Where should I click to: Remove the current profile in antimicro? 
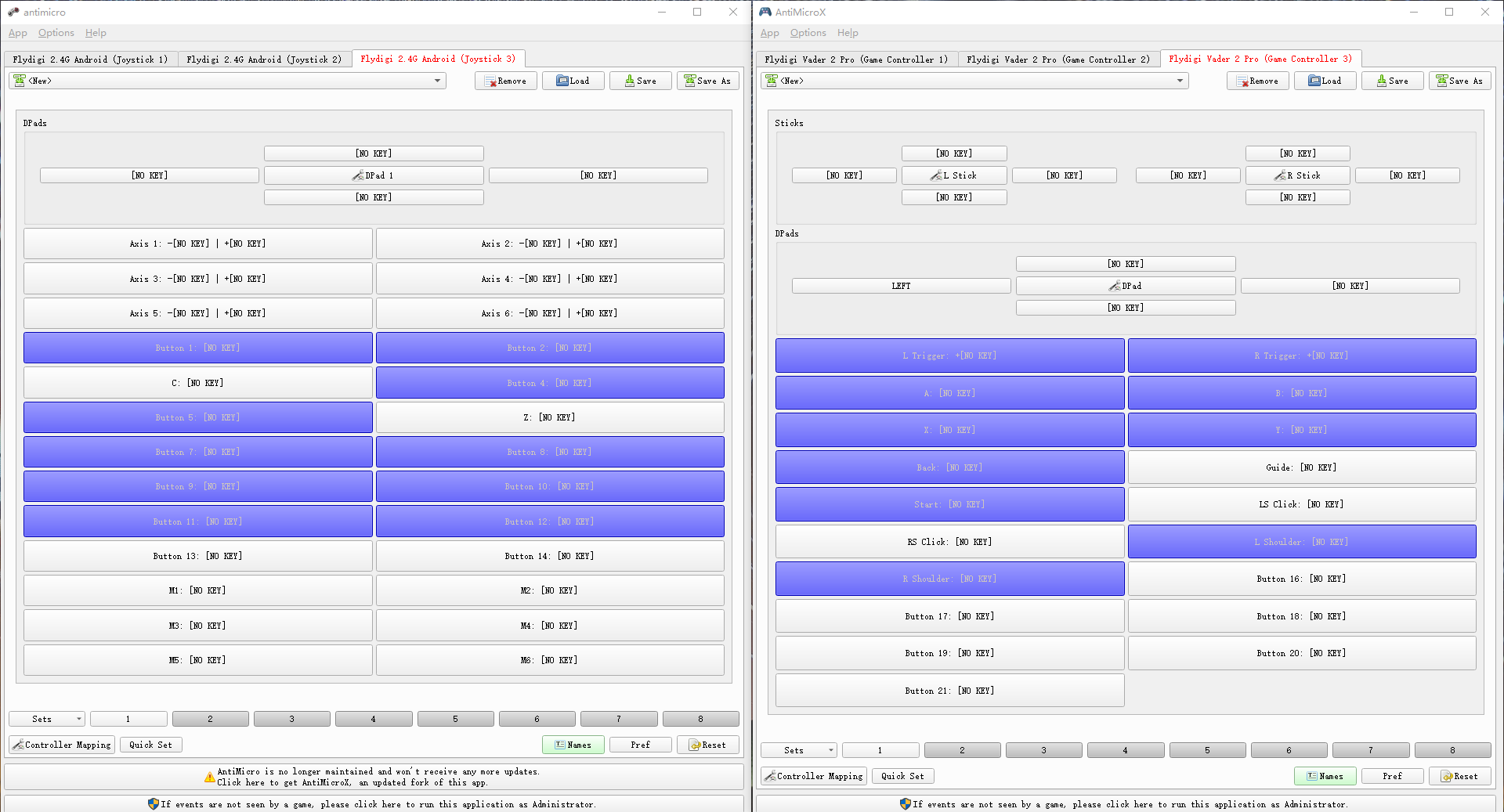pos(505,80)
